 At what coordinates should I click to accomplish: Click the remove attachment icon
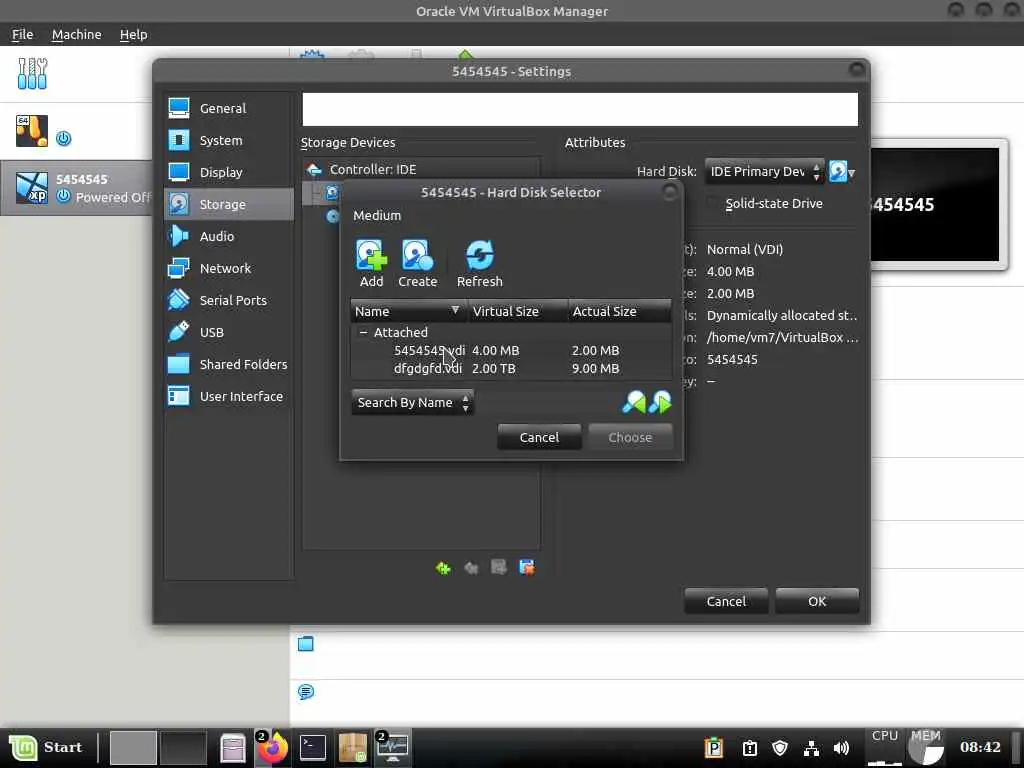(526, 568)
